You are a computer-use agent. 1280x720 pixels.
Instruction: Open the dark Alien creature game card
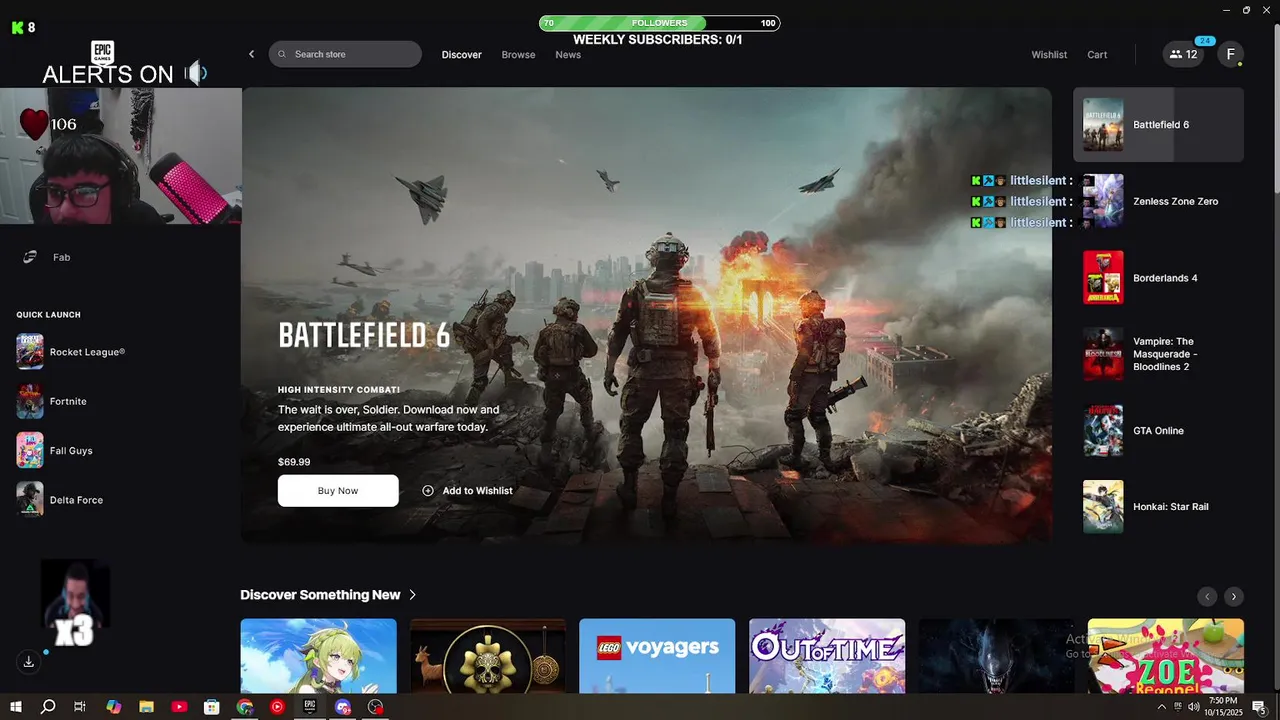tap(996, 656)
